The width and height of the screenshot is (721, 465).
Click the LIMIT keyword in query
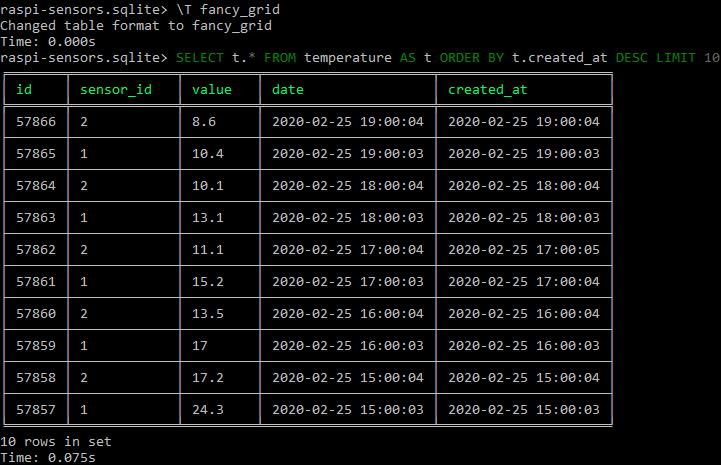click(675, 57)
